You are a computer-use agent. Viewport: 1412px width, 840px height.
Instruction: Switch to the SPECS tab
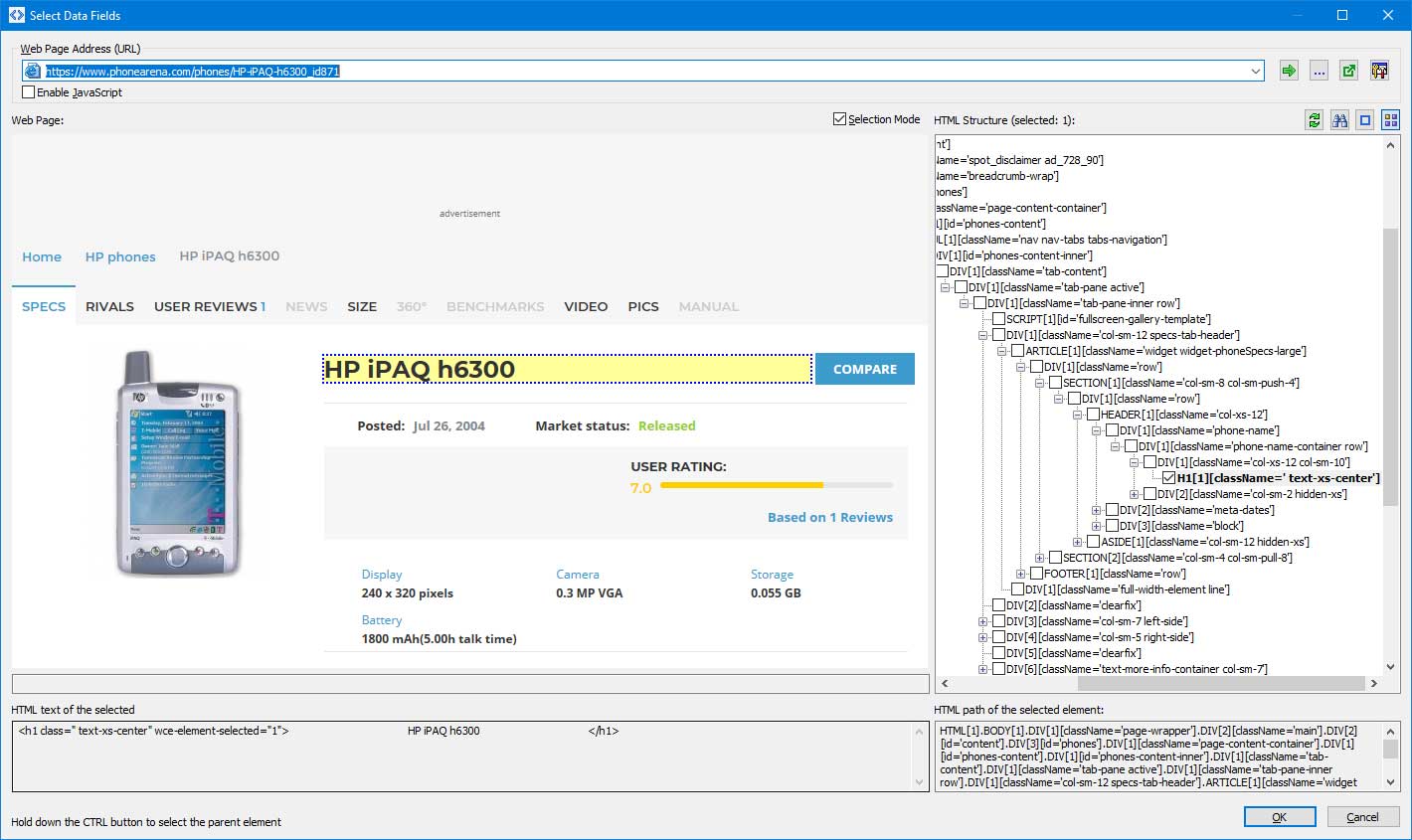tap(44, 306)
